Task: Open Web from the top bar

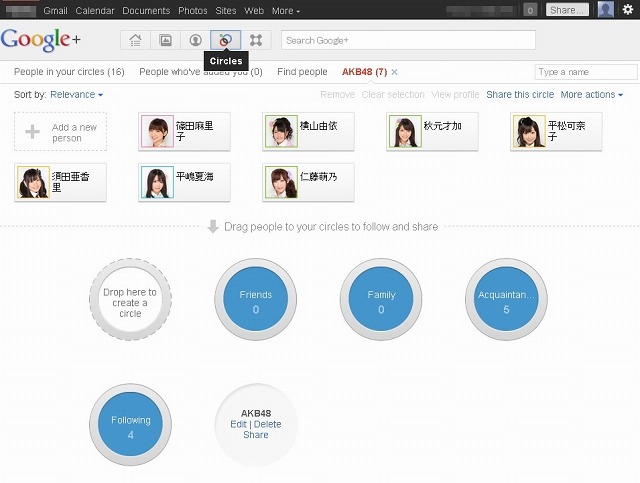Action: coord(253,11)
